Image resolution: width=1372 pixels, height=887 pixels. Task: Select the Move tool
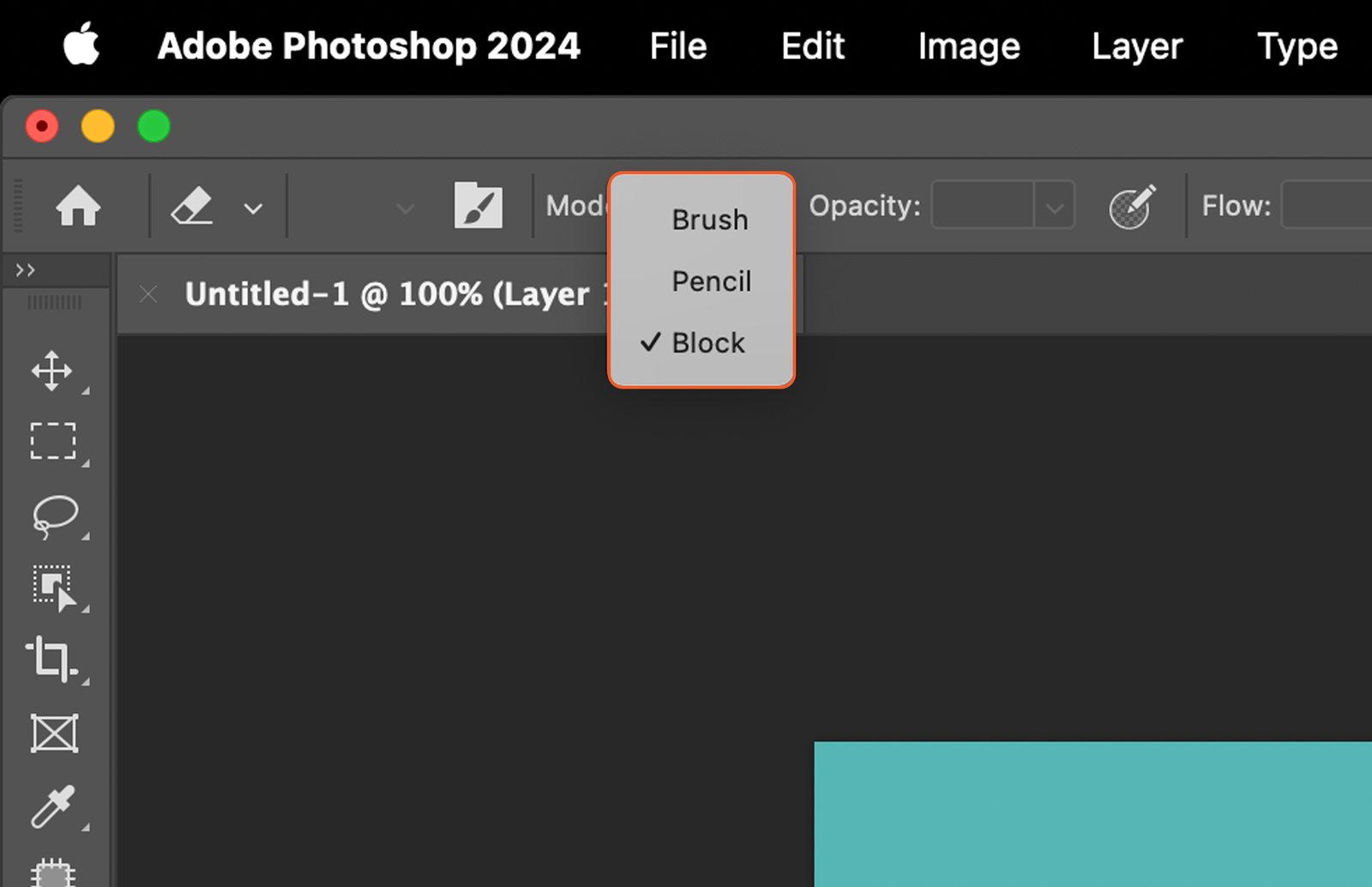point(52,371)
